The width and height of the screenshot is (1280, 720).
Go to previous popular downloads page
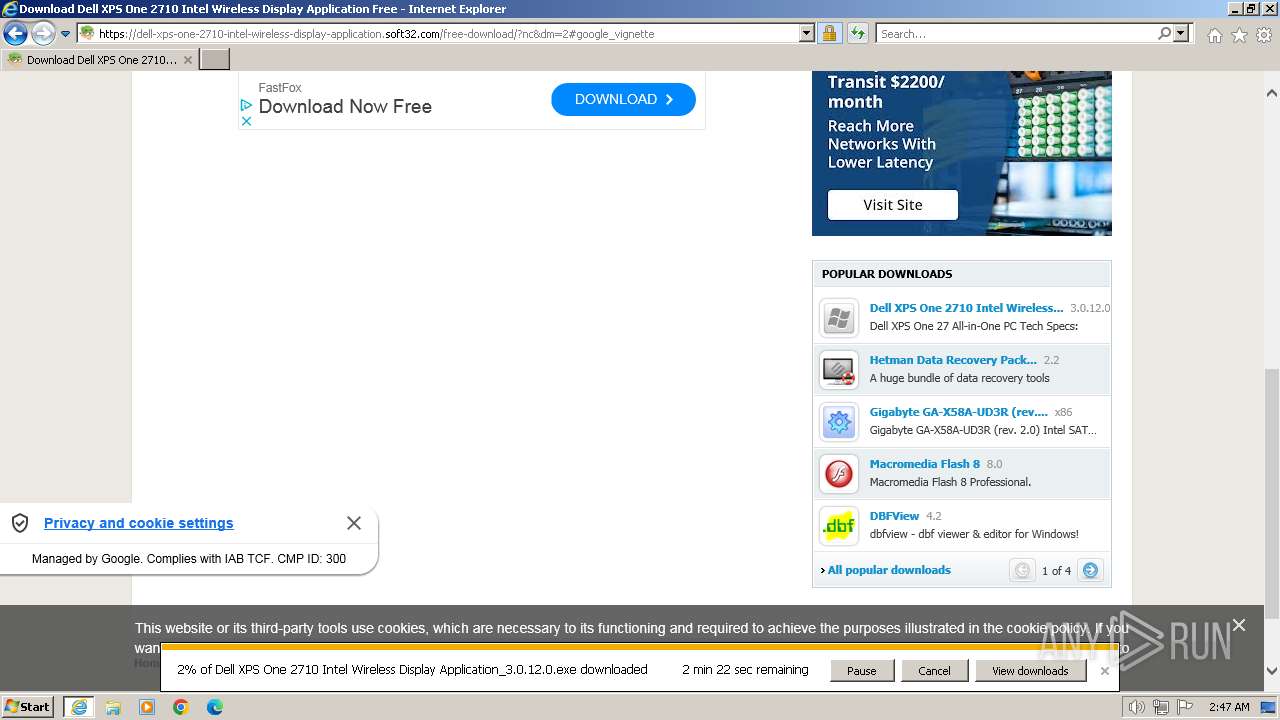tap(1022, 570)
